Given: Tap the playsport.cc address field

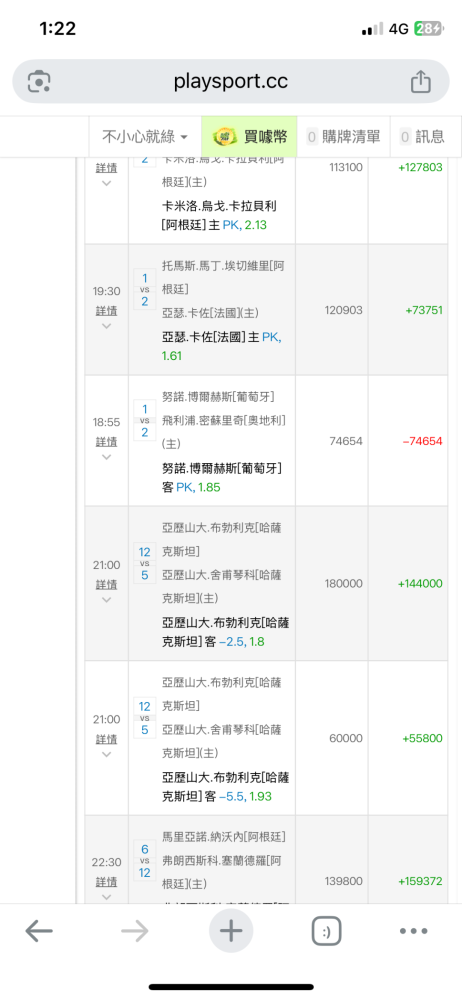Looking at the screenshot, I should point(231,82).
